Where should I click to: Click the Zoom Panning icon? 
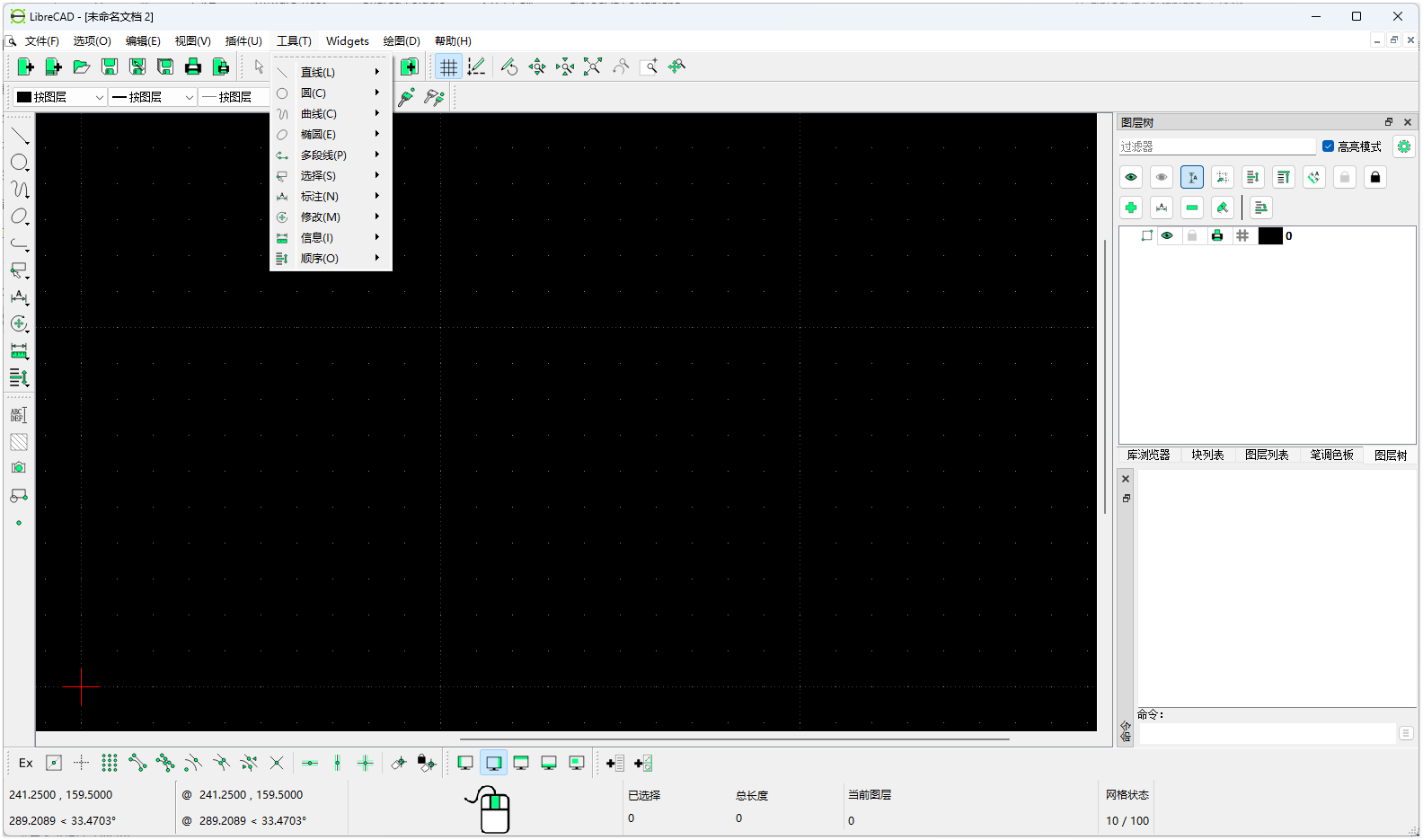tap(676, 66)
